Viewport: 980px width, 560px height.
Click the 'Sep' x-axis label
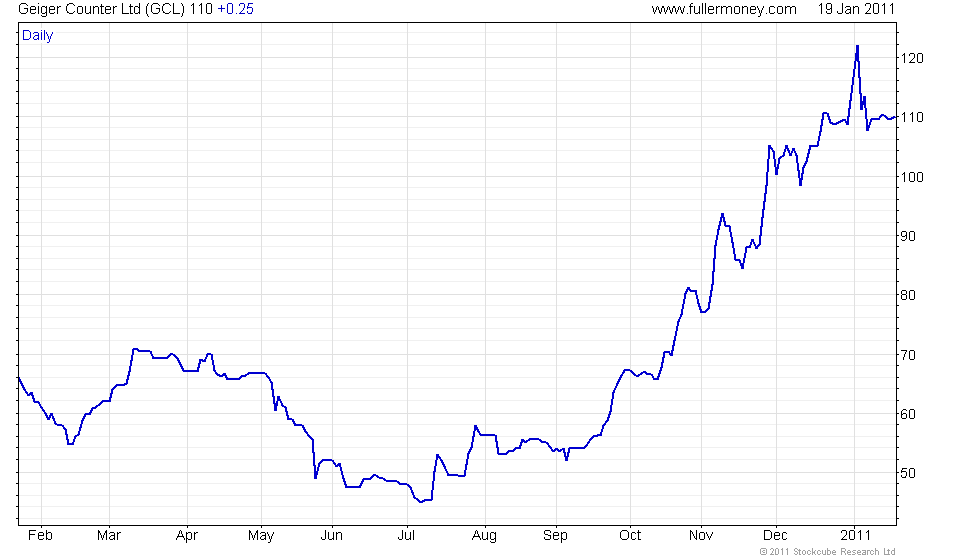pyautogui.click(x=555, y=536)
